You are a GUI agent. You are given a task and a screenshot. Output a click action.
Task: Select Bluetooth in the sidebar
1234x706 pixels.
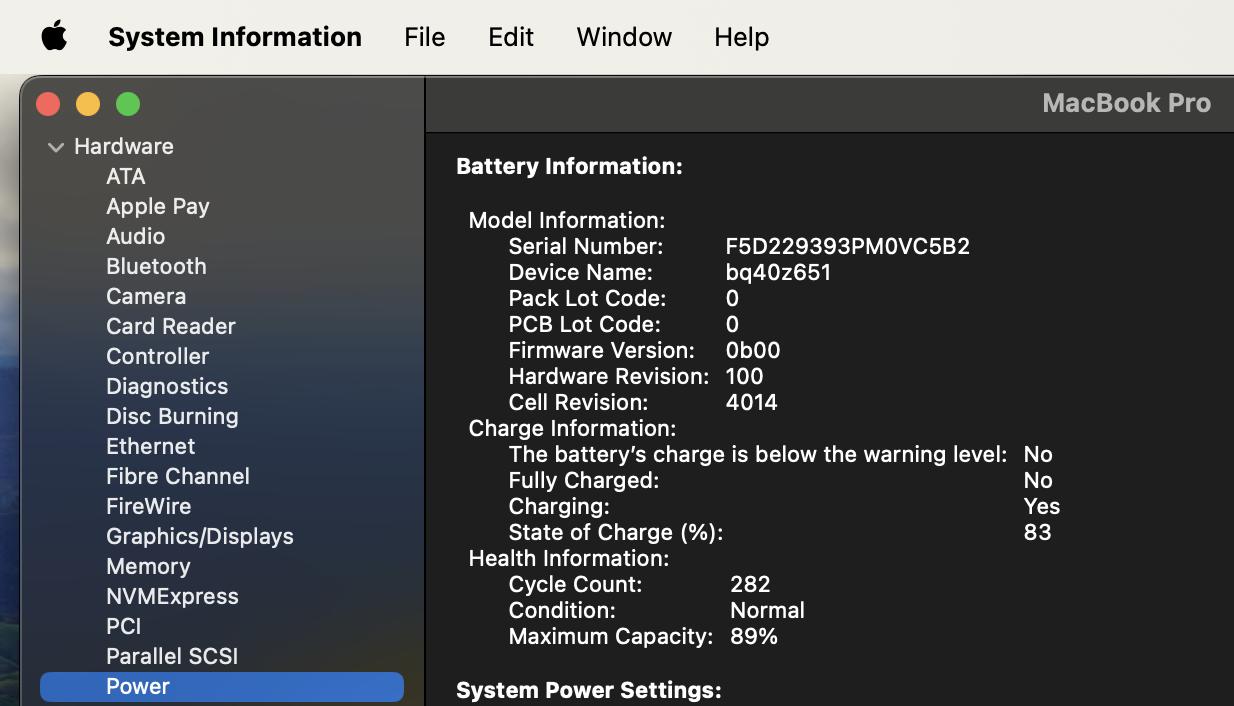(156, 266)
